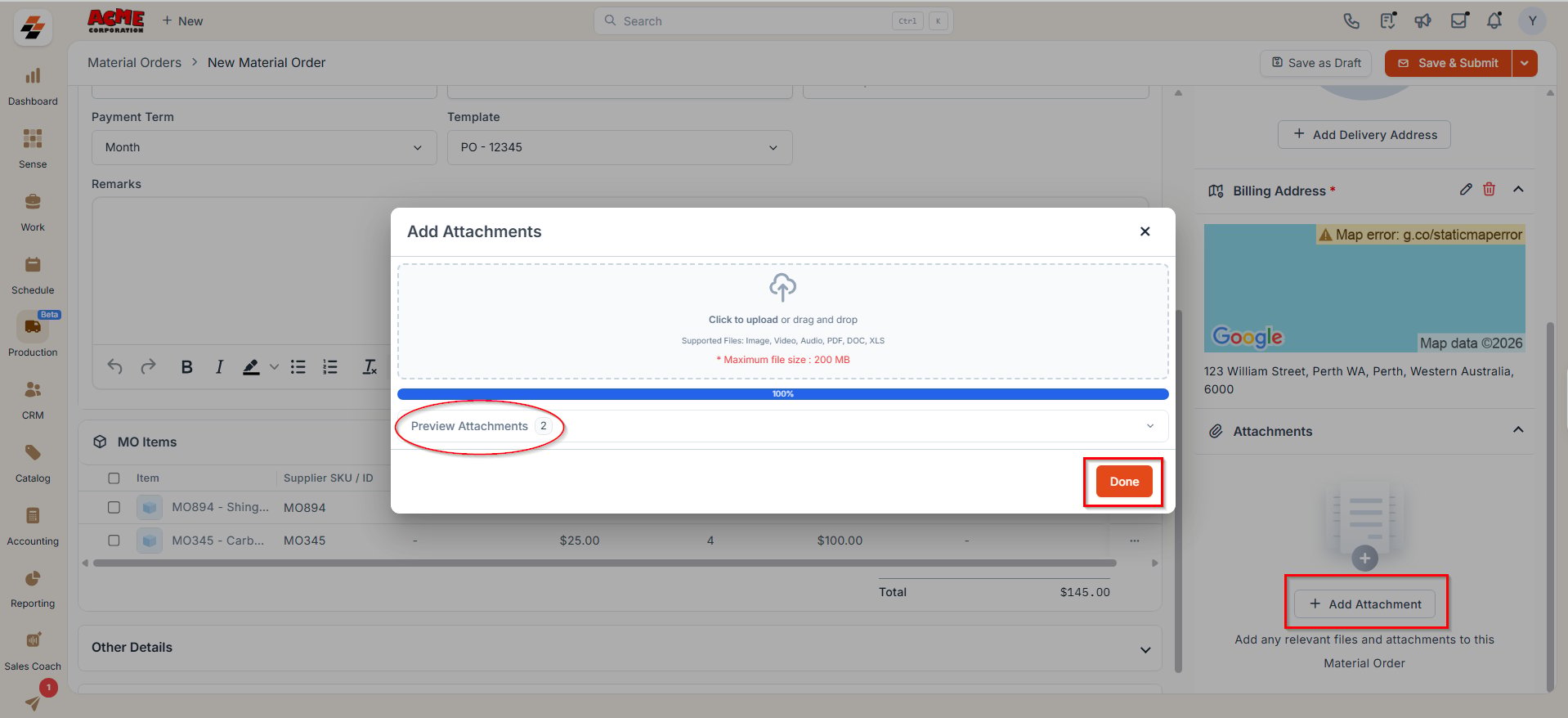Open highlight color picker dropdown arrow

point(274,367)
